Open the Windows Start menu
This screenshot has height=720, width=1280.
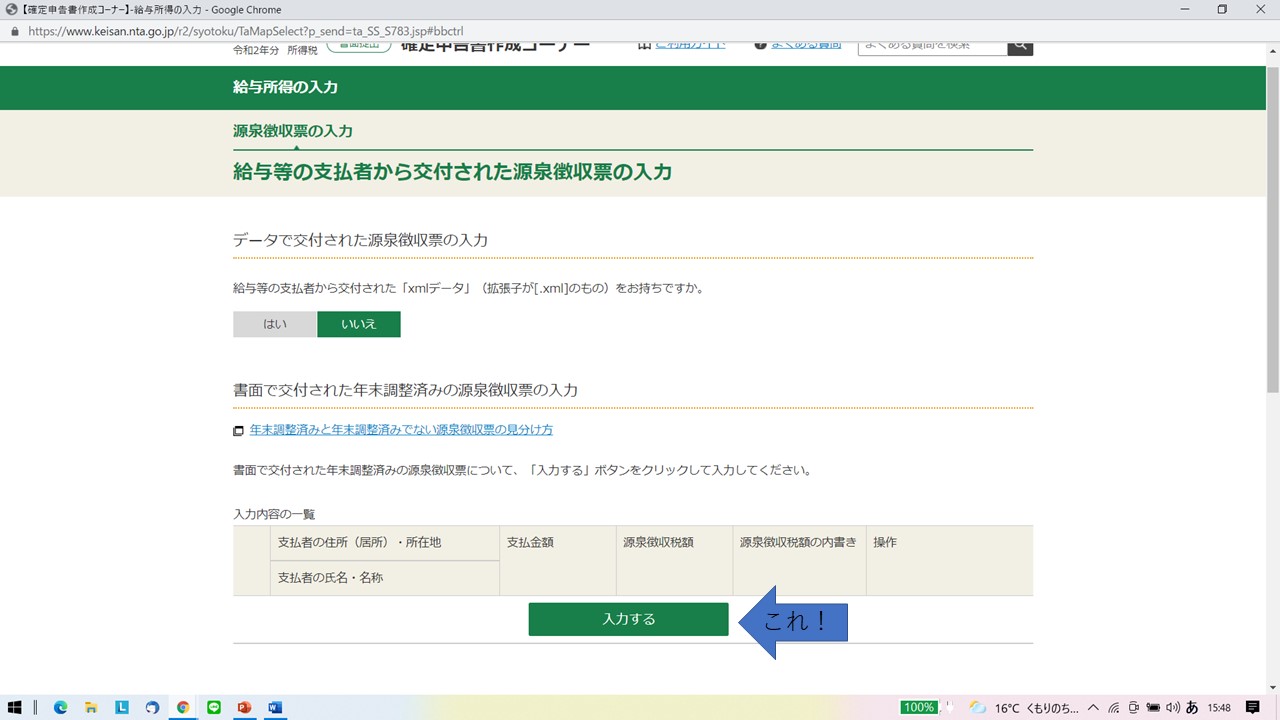pos(15,707)
